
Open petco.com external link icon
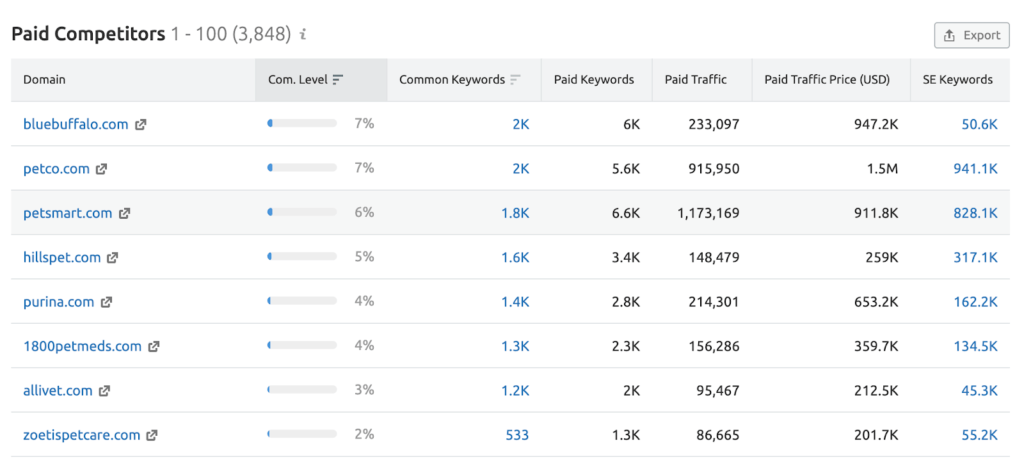click(102, 169)
